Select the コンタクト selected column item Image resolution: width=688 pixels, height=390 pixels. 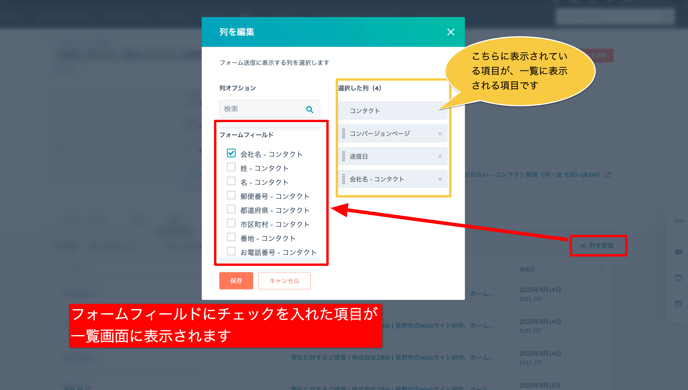coord(393,111)
